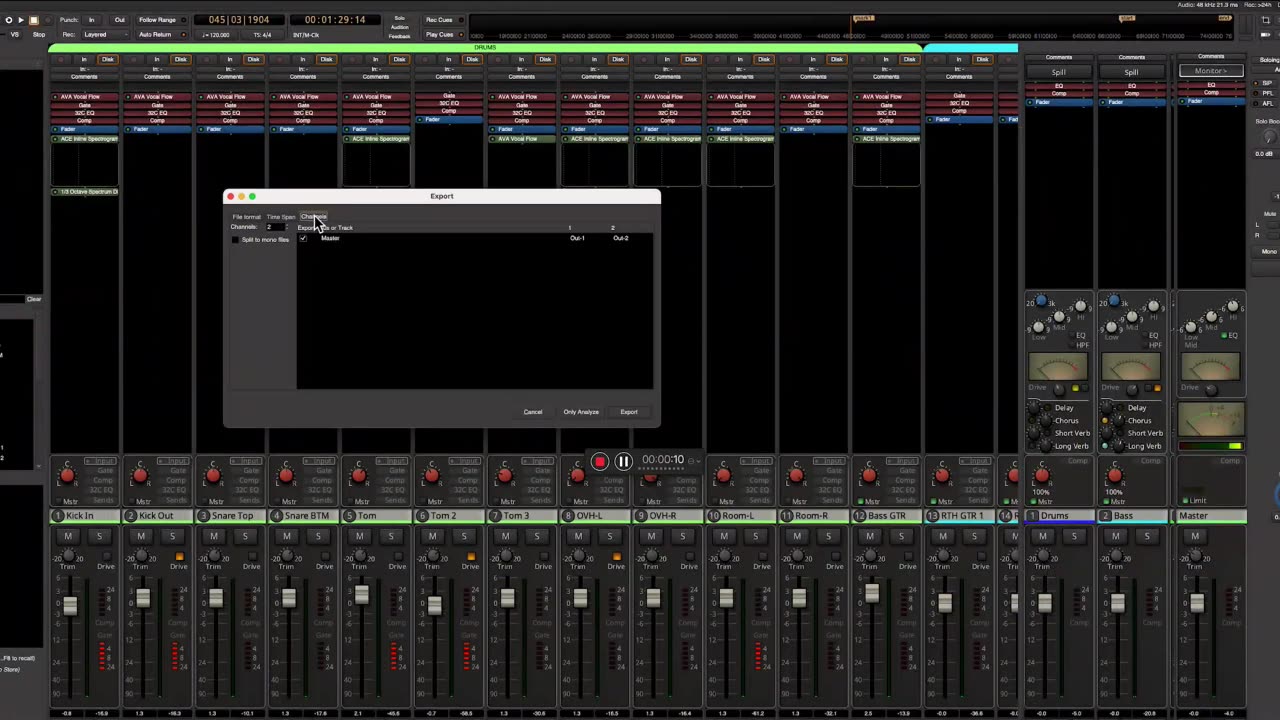Click the Drums bus Delay send knob
The height and width of the screenshot is (720, 1280).
click(1033, 408)
